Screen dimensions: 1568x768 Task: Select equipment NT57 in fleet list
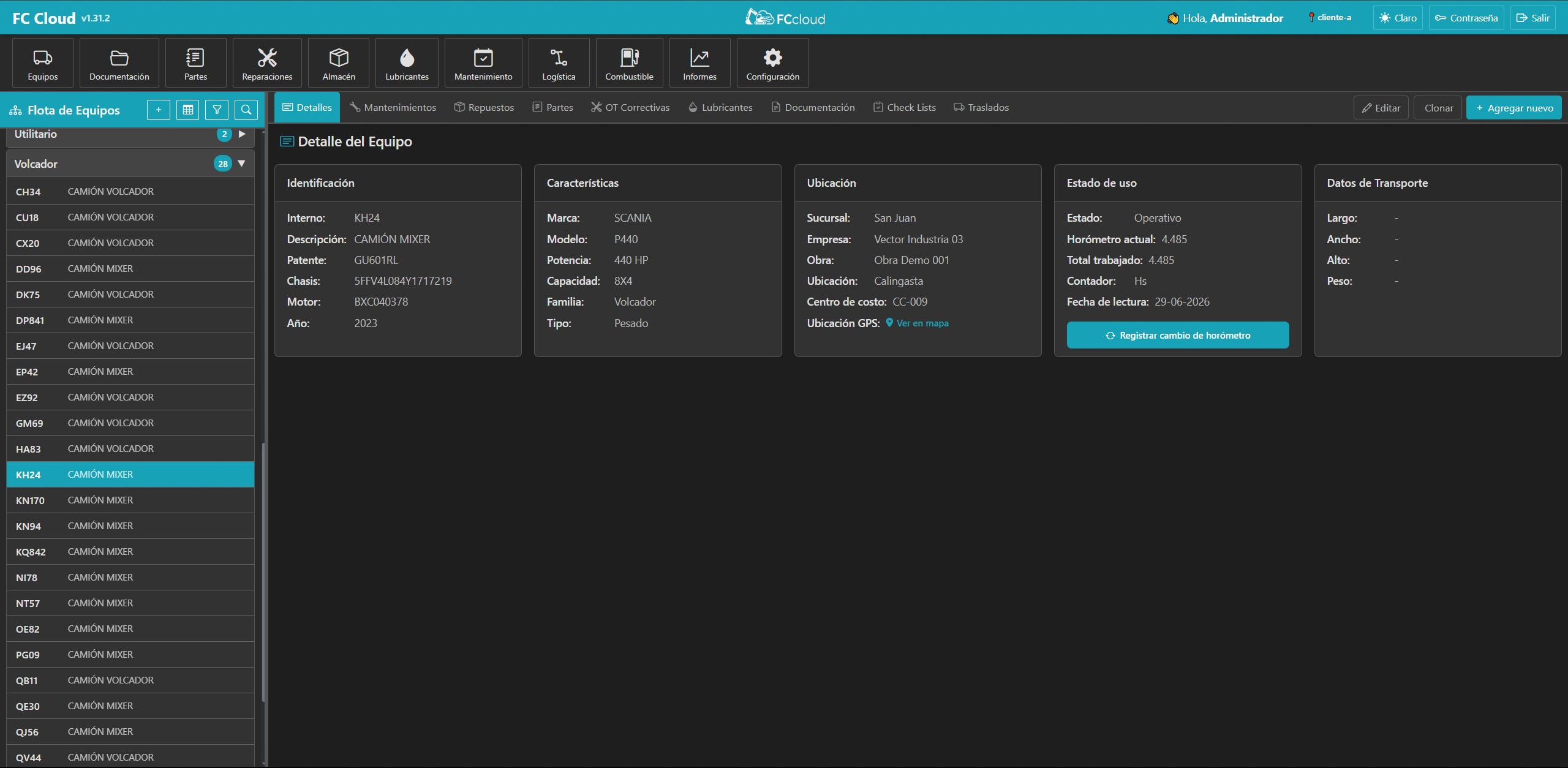coord(130,603)
